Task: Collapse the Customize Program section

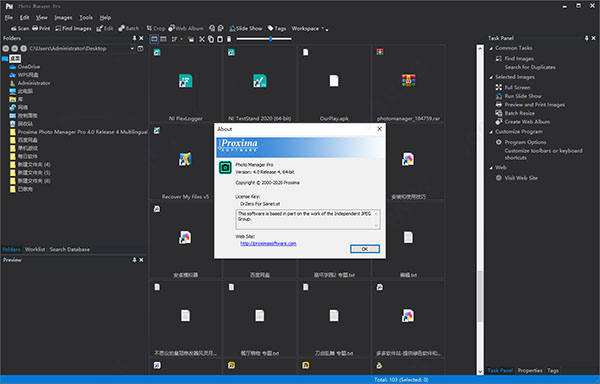Action: click(491, 132)
